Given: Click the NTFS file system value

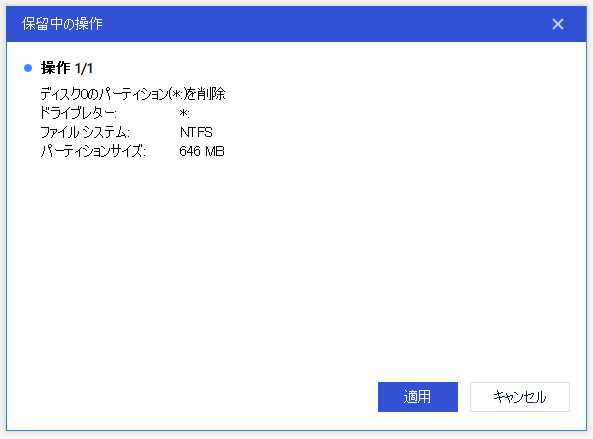Looking at the screenshot, I should point(196,132).
